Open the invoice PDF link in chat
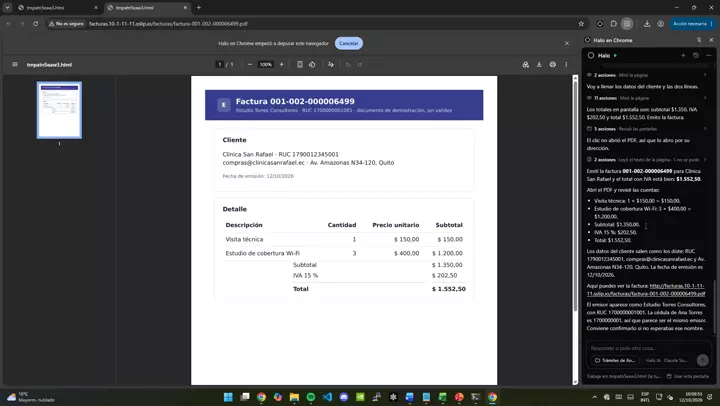Viewport: 720px width, 406px height. pyautogui.click(x=646, y=289)
